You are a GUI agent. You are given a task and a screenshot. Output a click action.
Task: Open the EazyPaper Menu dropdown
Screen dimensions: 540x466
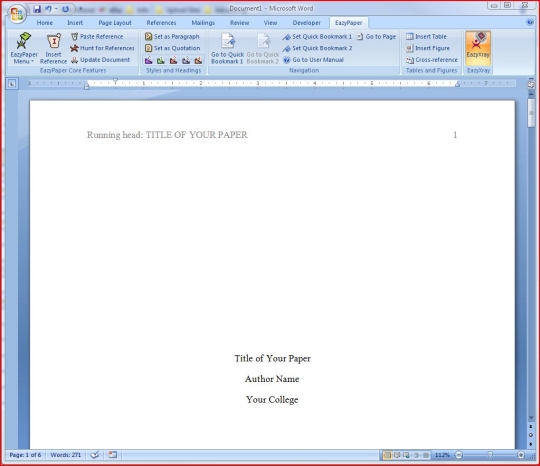(24, 48)
